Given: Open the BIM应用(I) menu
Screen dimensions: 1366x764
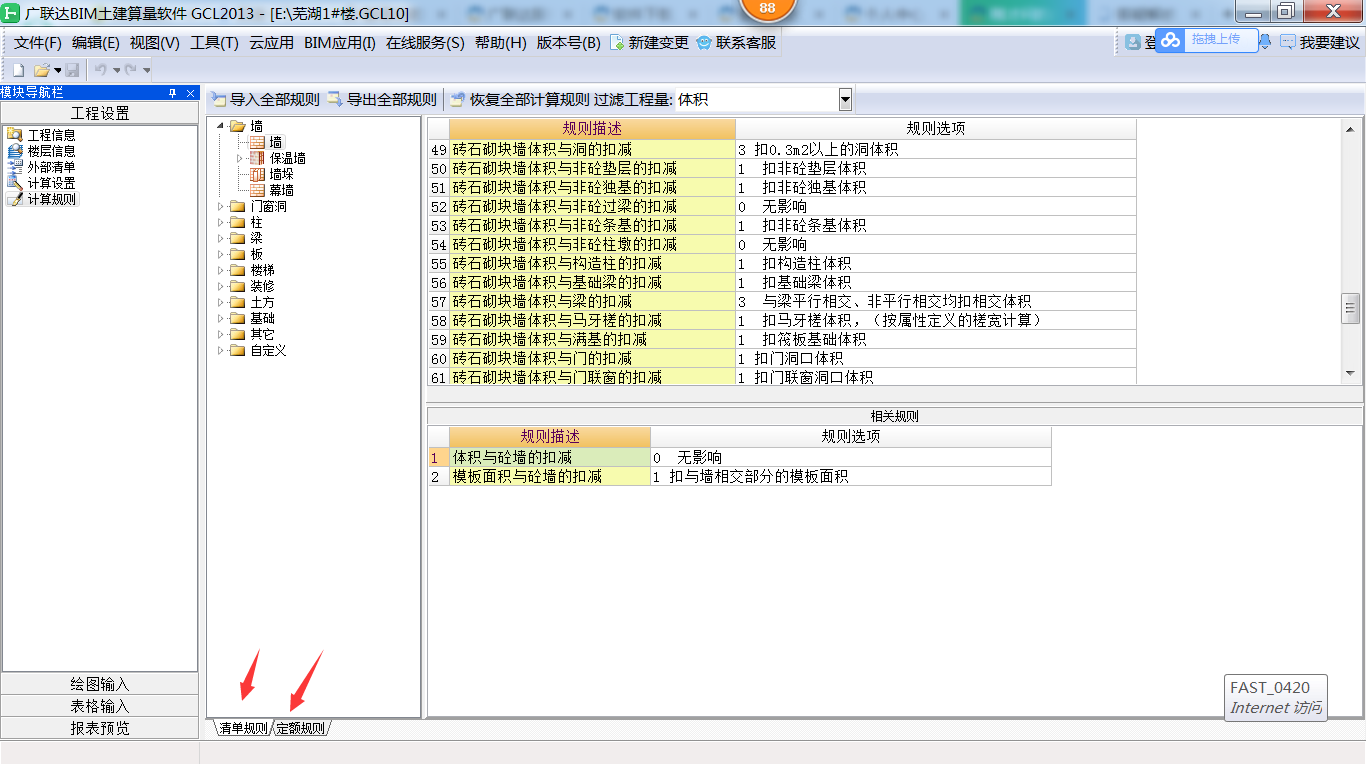Looking at the screenshot, I should (340, 43).
